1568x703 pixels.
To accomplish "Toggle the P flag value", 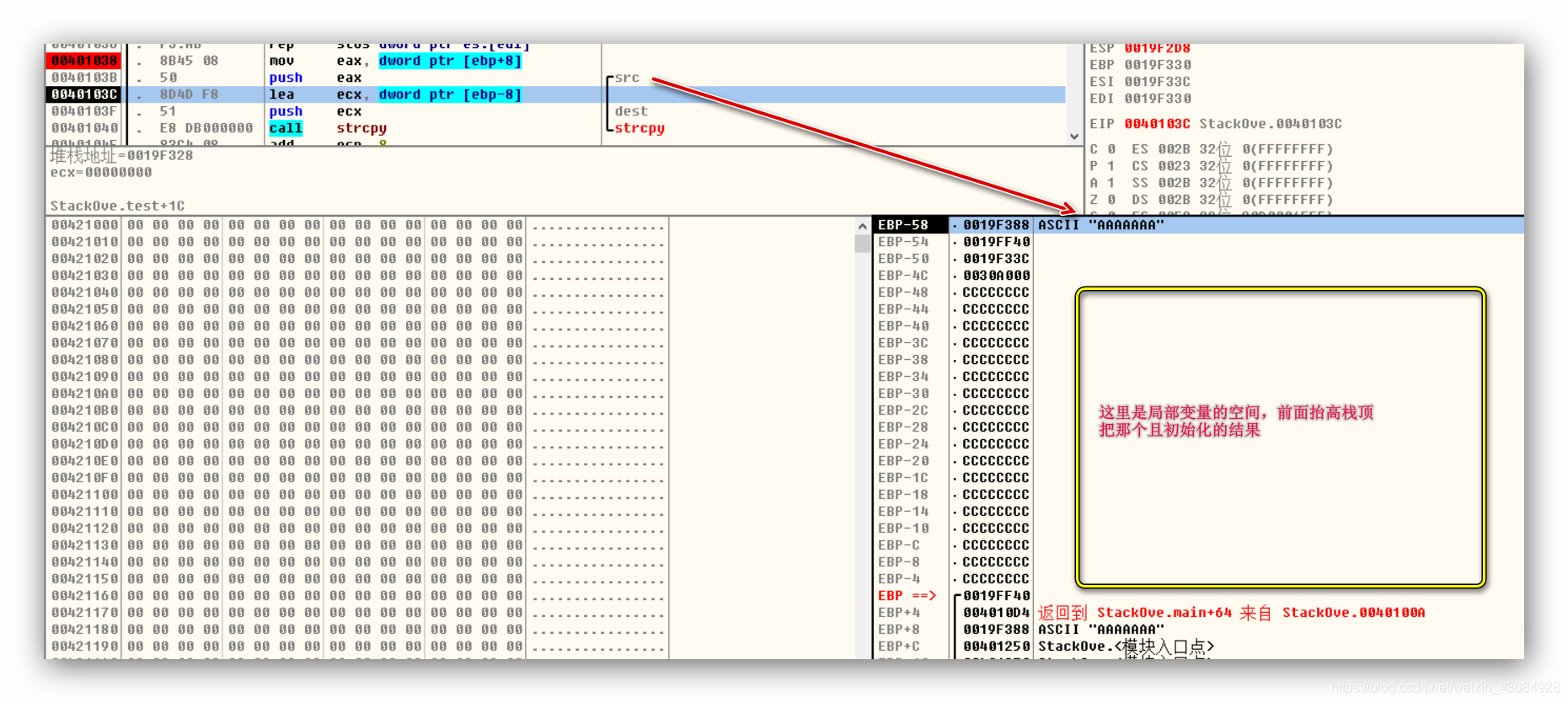I will coord(1111,166).
